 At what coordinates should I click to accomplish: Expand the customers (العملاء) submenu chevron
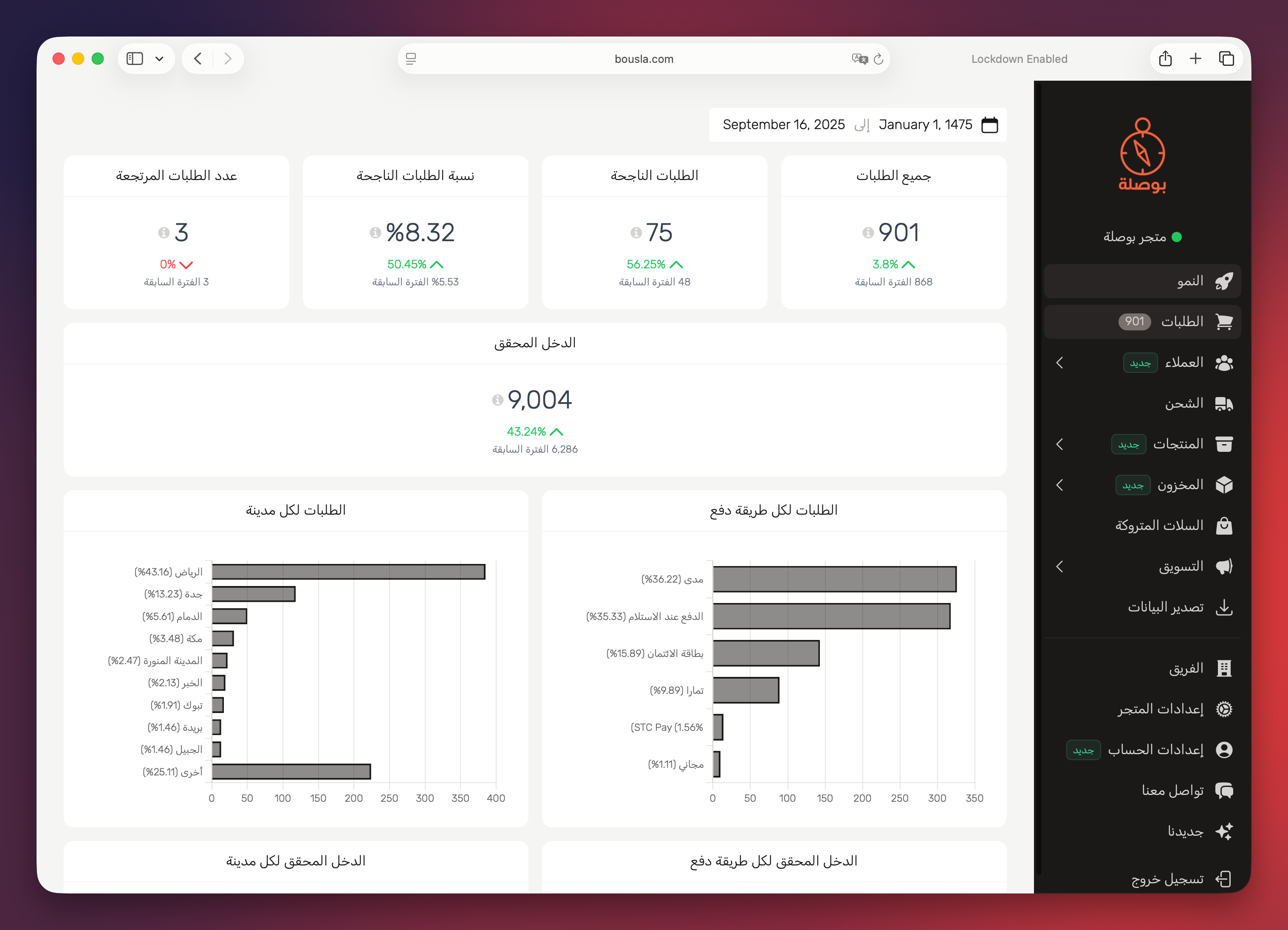(1060, 363)
